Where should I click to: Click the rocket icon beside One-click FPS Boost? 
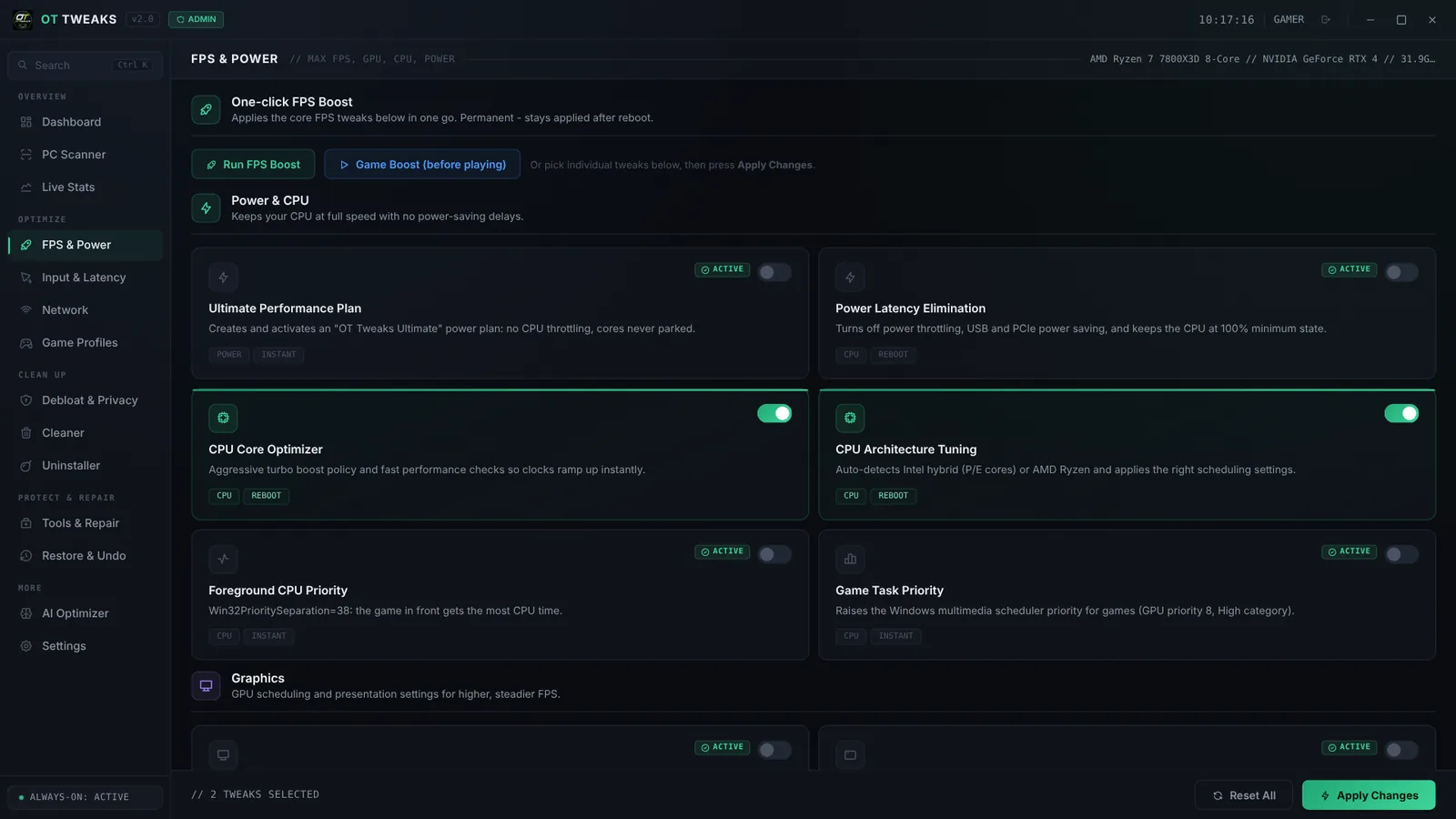point(206,109)
